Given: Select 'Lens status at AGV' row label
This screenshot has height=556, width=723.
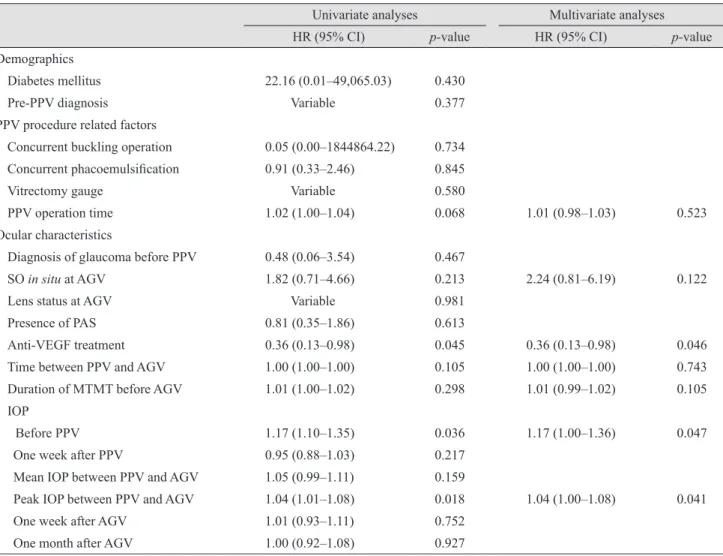Looking at the screenshot, I should pyautogui.click(x=59, y=302).
